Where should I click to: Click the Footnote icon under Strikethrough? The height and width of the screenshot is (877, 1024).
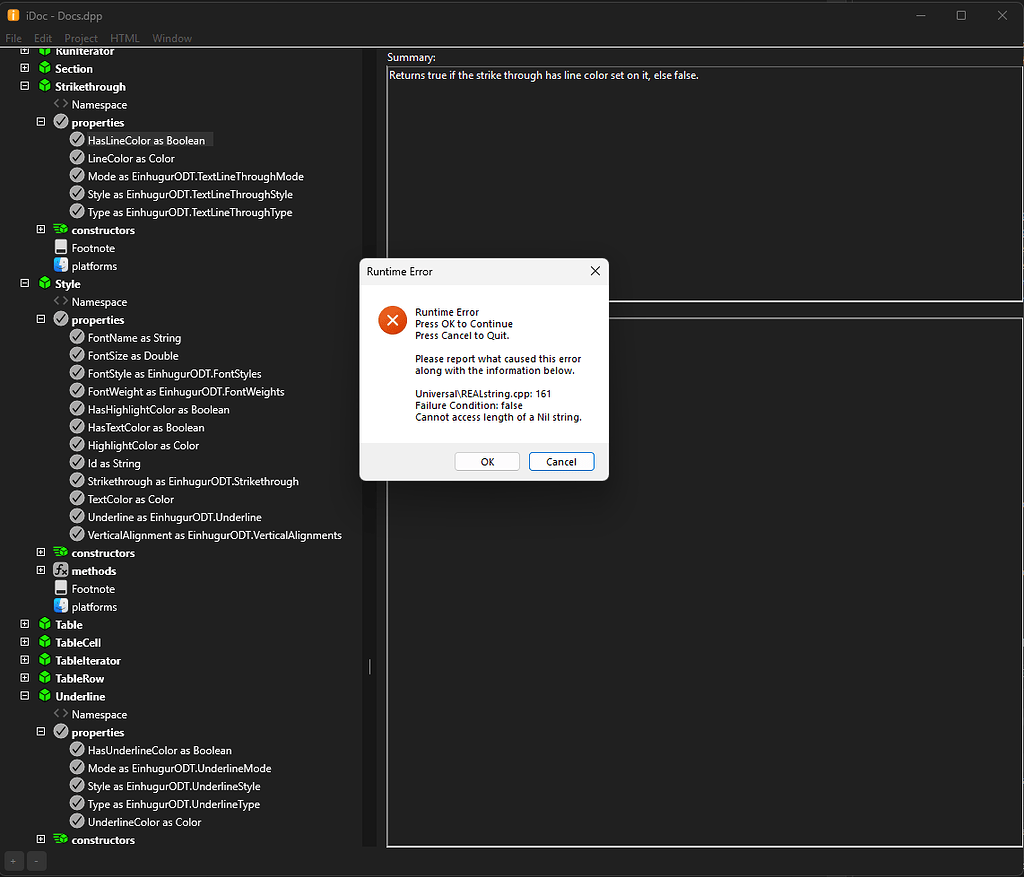(60, 247)
